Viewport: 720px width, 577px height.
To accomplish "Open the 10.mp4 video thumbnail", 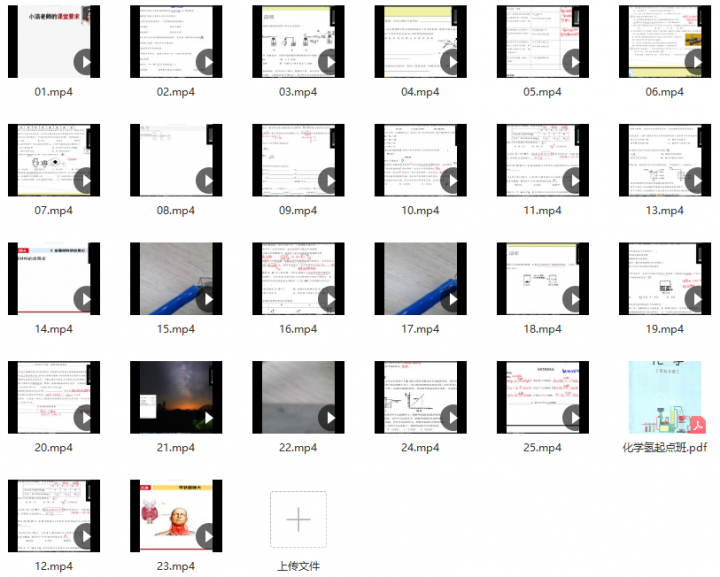I will point(421,160).
